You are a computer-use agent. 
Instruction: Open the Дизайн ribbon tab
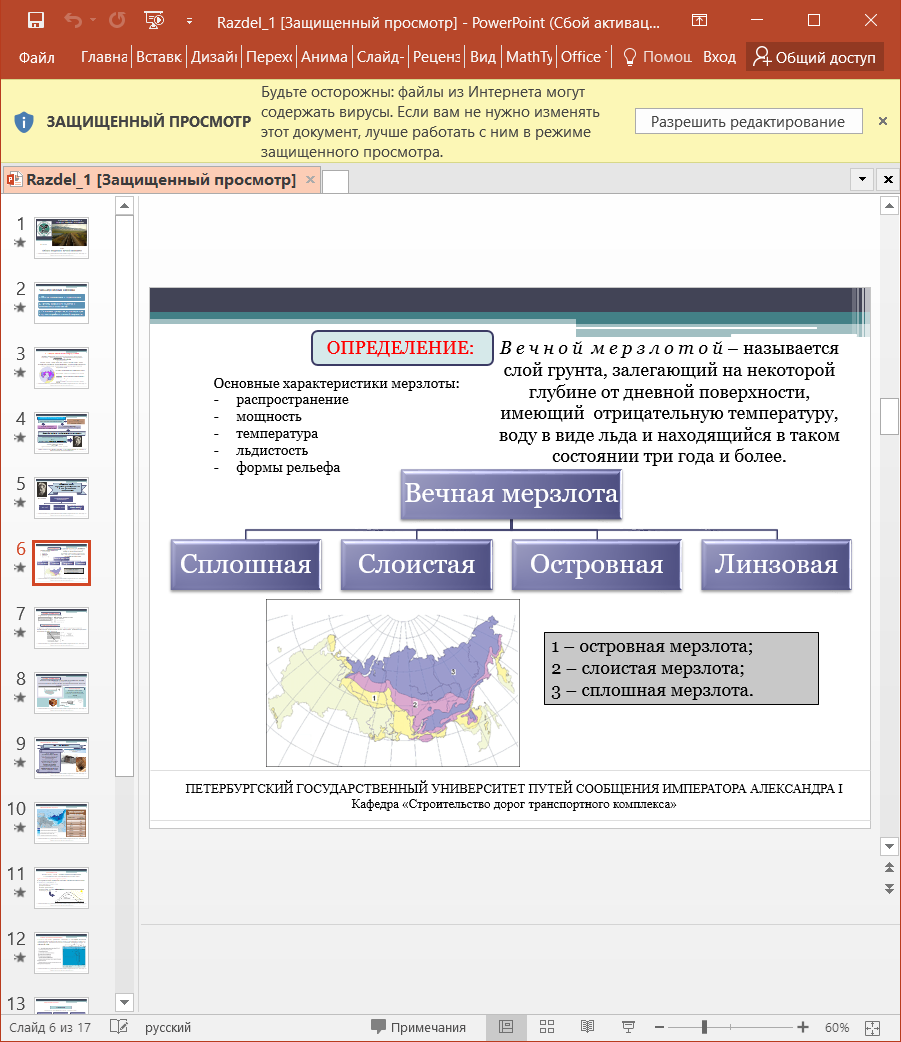pyautogui.click(x=214, y=57)
